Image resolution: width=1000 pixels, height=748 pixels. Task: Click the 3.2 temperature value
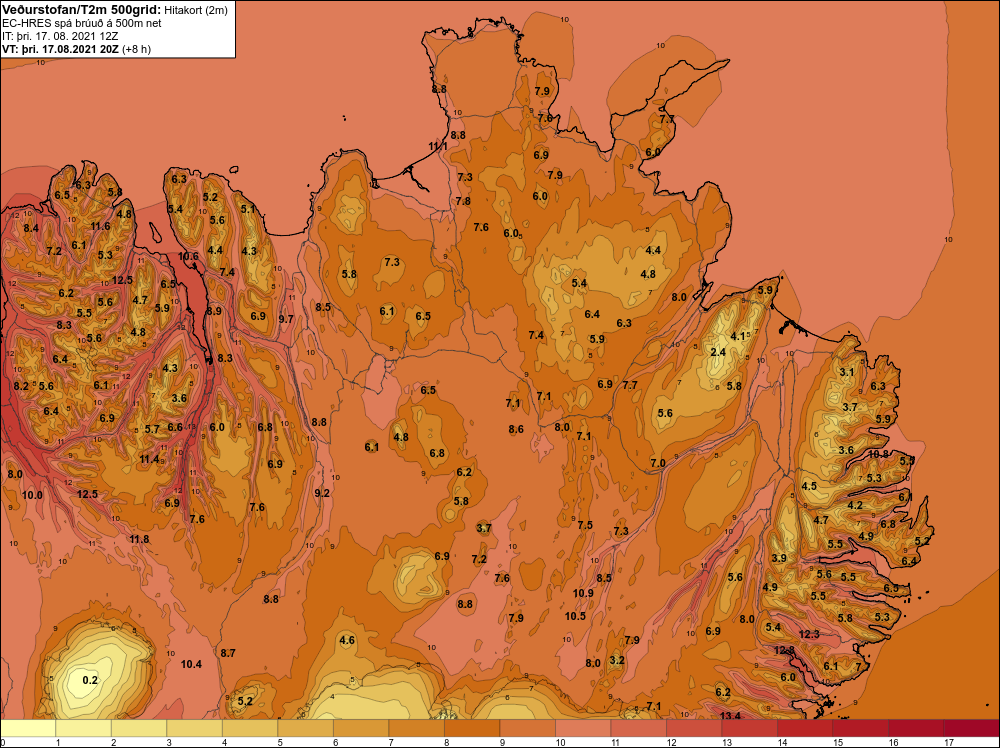click(x=617, y=660)
